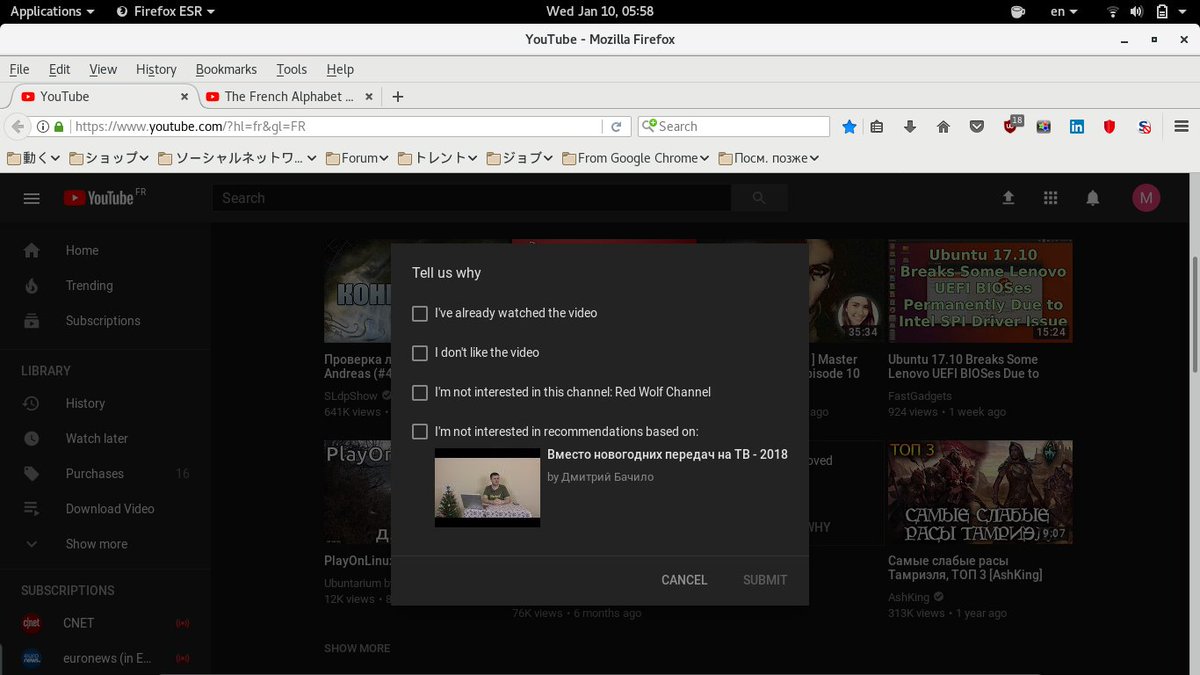Click the YouTube search magnifier button
Screen dimensions: 1200x675
[x=759, y=198]
